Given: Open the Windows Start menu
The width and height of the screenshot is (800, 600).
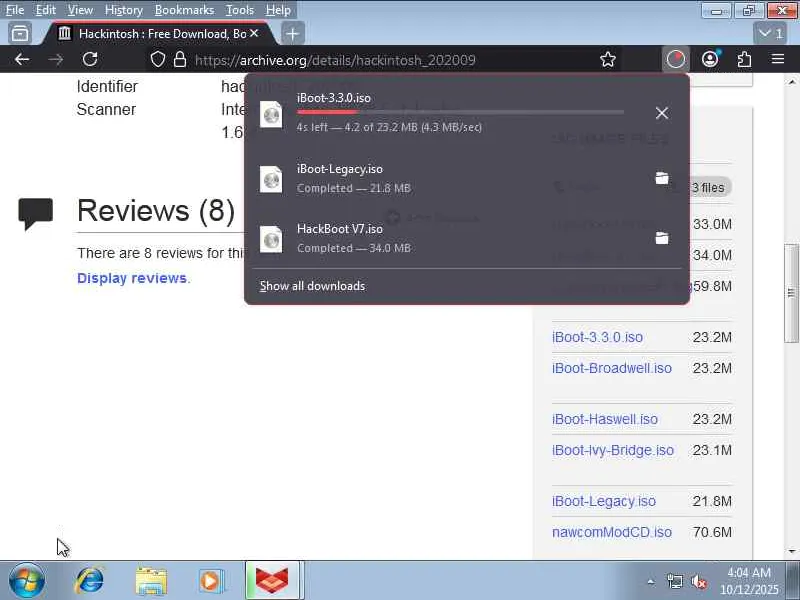Looking at the screenshot, I should pyautogui.click(x=27, y=581).
